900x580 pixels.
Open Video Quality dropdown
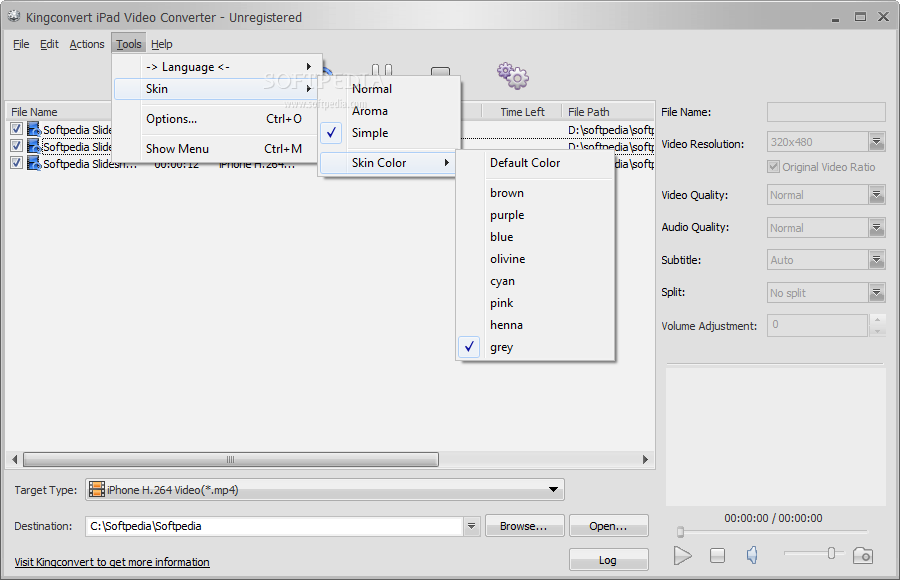[876, 195]
